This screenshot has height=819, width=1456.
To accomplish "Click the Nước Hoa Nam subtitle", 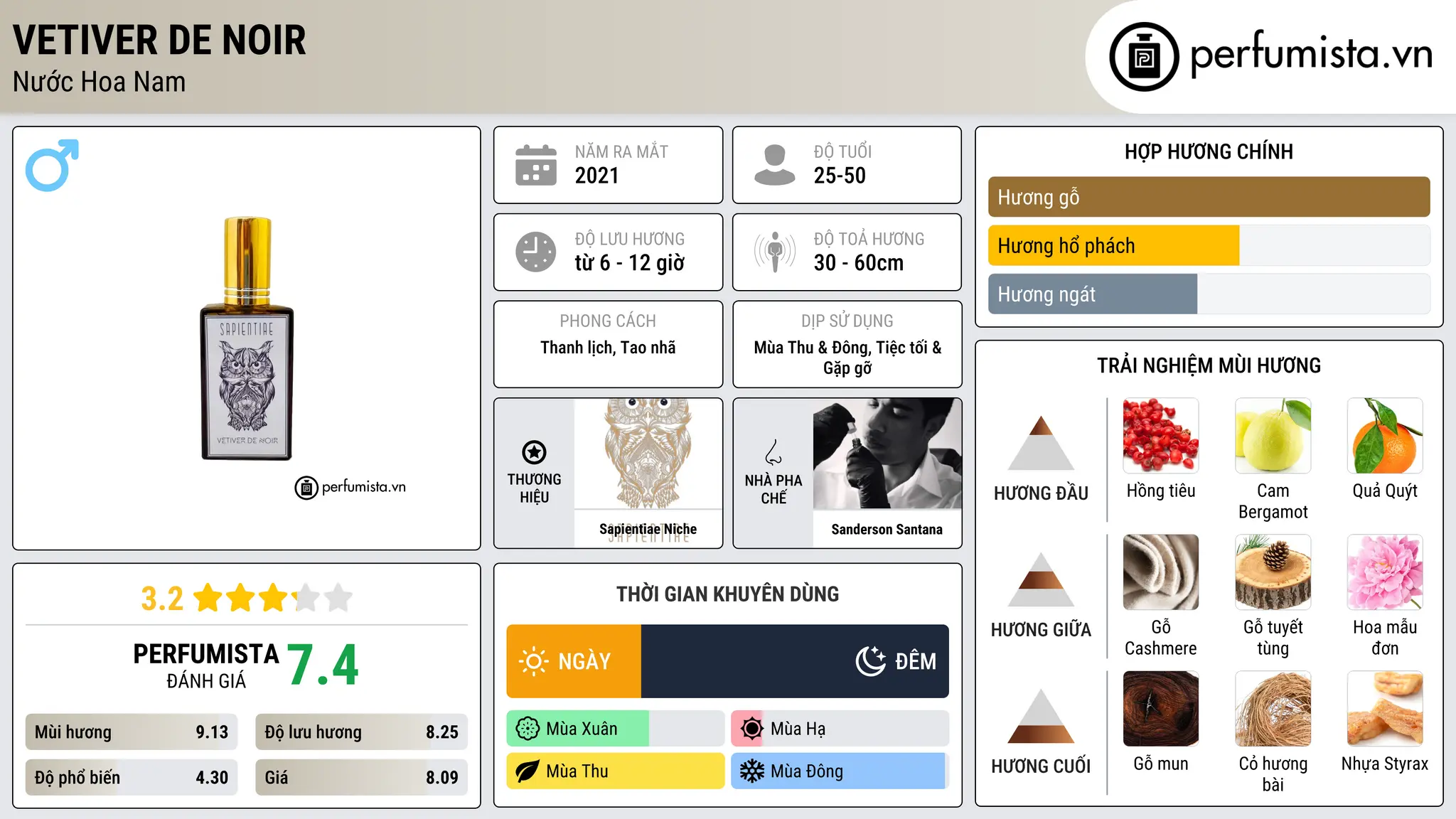I will tap(100, 82).
